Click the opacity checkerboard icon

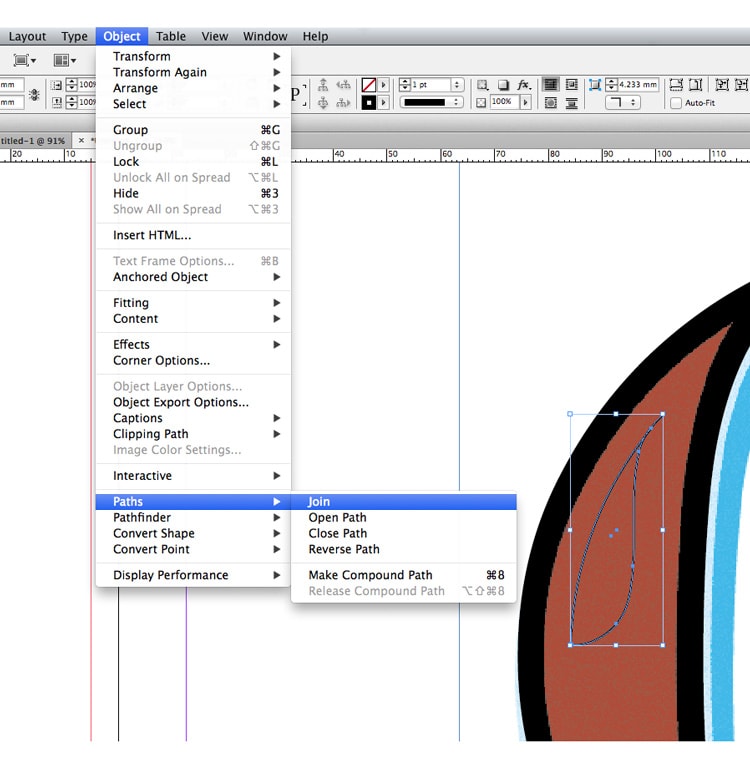click(x=481, y=102)
